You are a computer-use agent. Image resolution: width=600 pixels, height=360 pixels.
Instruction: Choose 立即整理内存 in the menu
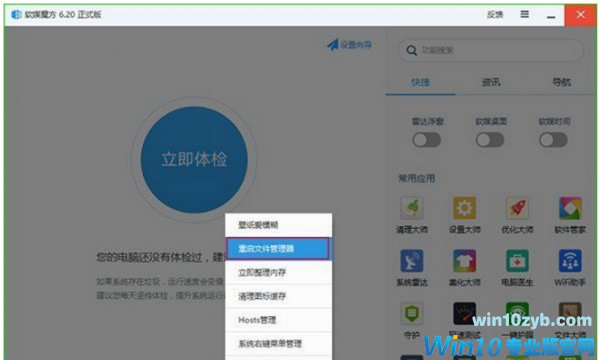click(x=279, y=272)
